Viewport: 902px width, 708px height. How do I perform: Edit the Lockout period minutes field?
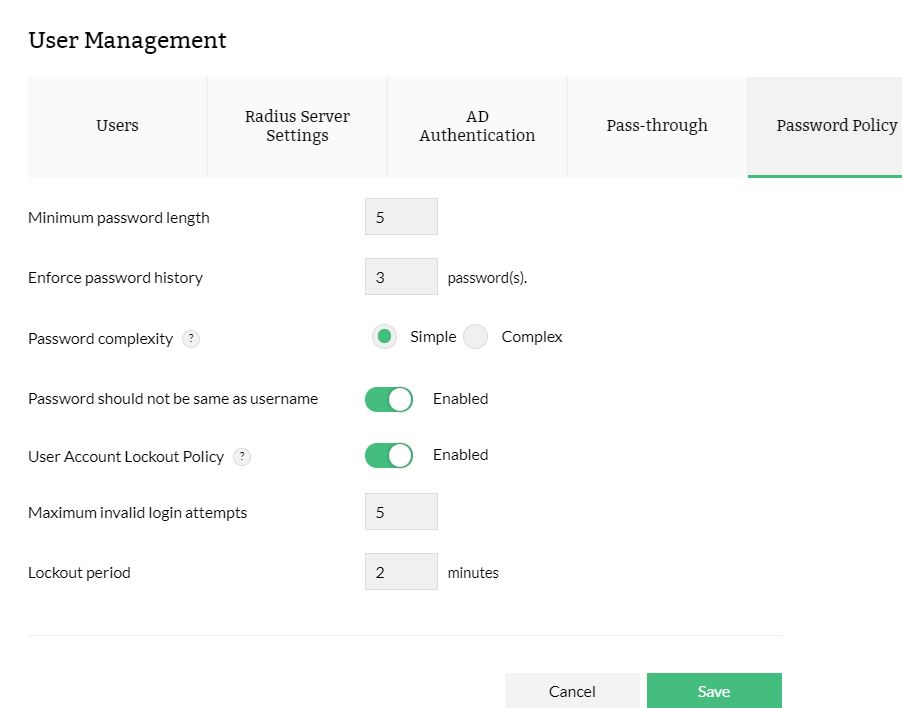(401, 572)
